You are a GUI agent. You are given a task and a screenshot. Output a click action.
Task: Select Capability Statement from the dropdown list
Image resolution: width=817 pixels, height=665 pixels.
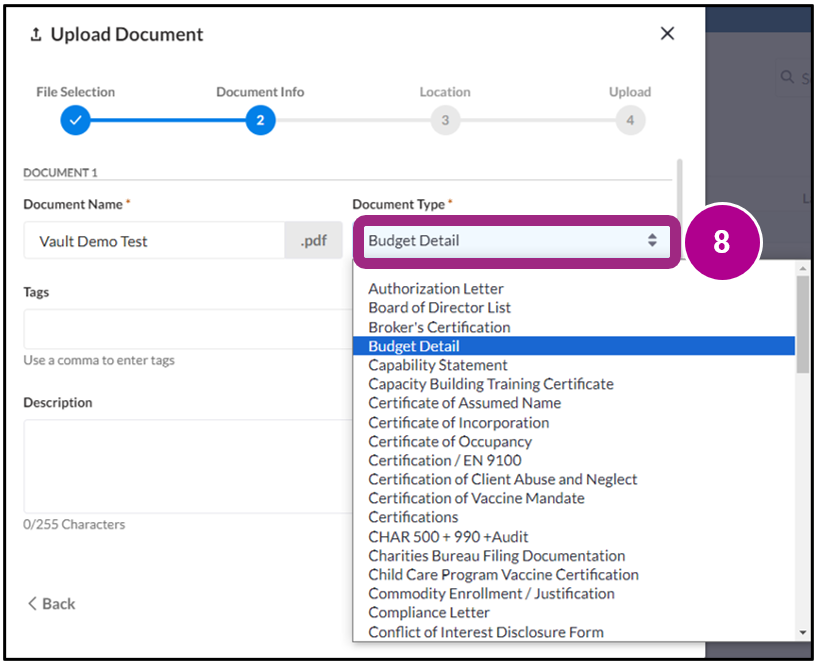click(x=438, y=365)
